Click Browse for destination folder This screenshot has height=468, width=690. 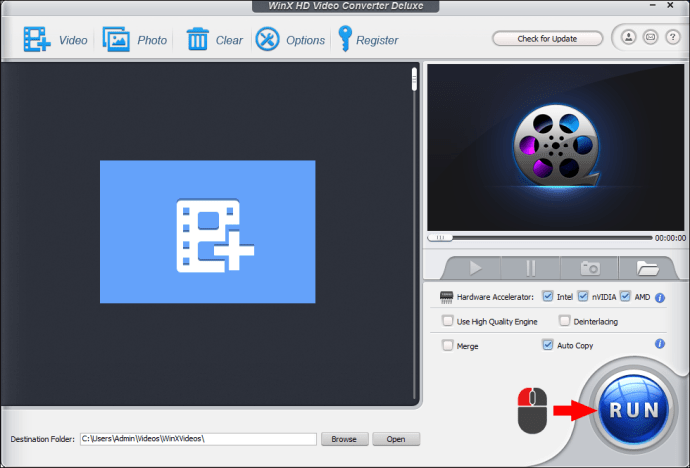point(345,439)
